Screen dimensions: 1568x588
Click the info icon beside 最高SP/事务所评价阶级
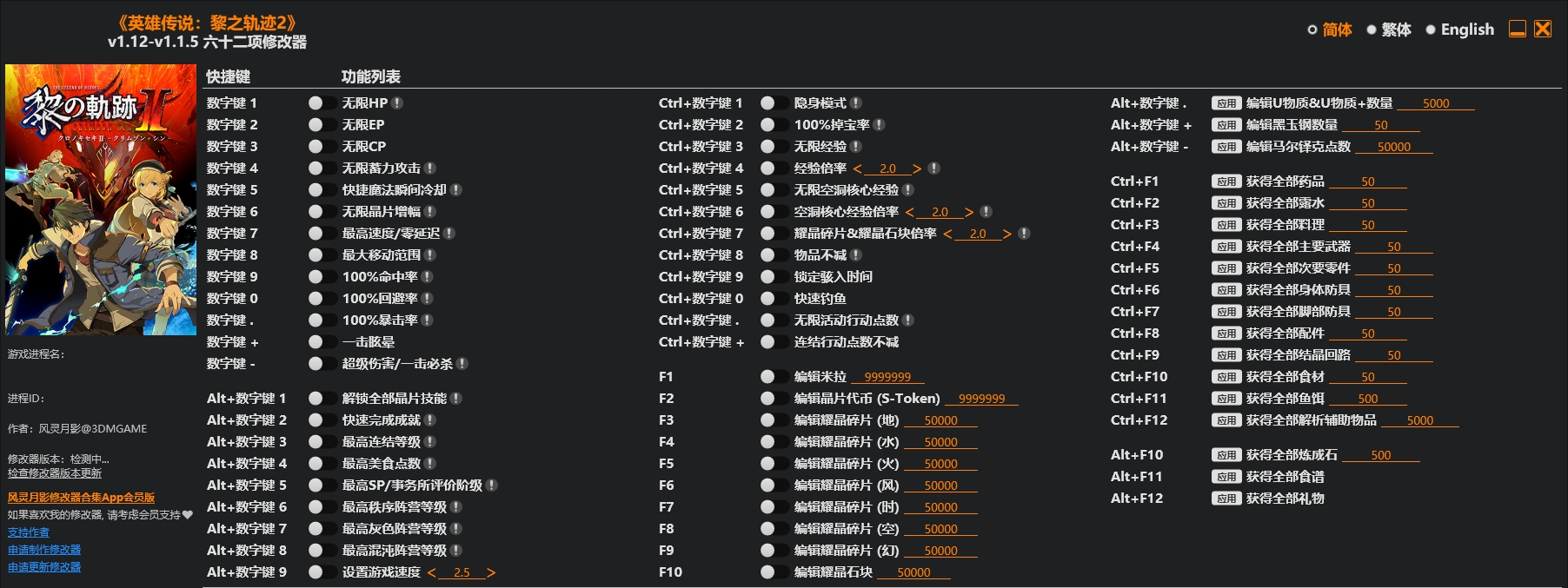click(x=492, y=486)
